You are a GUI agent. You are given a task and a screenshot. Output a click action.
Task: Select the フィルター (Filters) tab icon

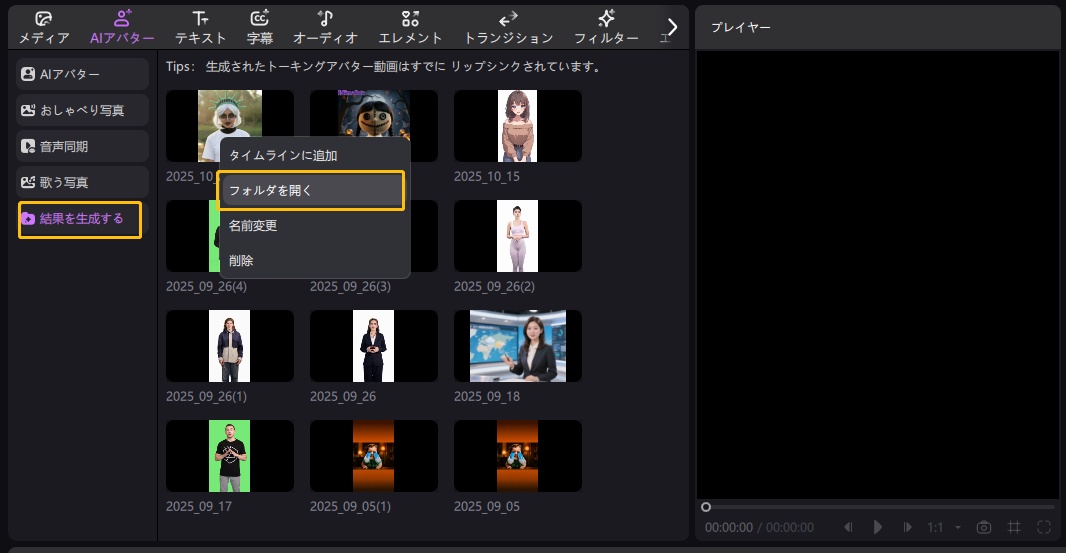[x=606, y=18]
